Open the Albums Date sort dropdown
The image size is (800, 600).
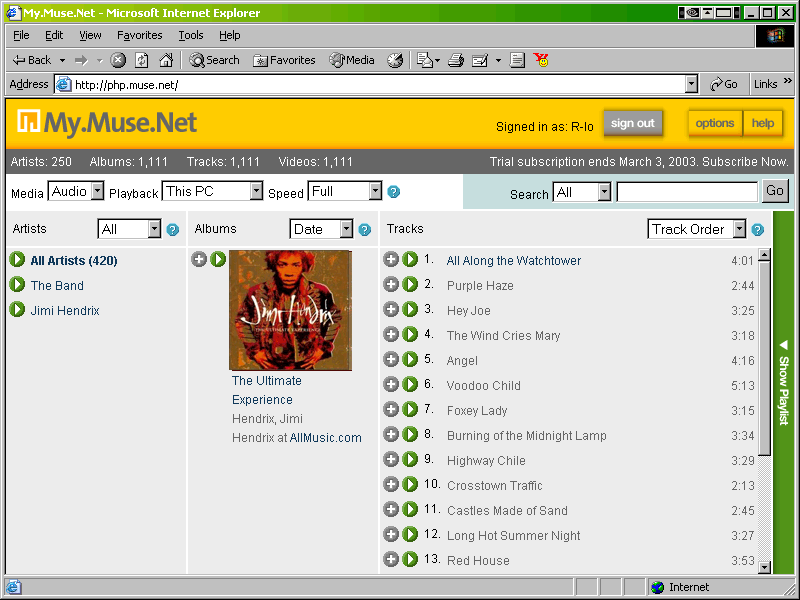[x=321, y=229]
